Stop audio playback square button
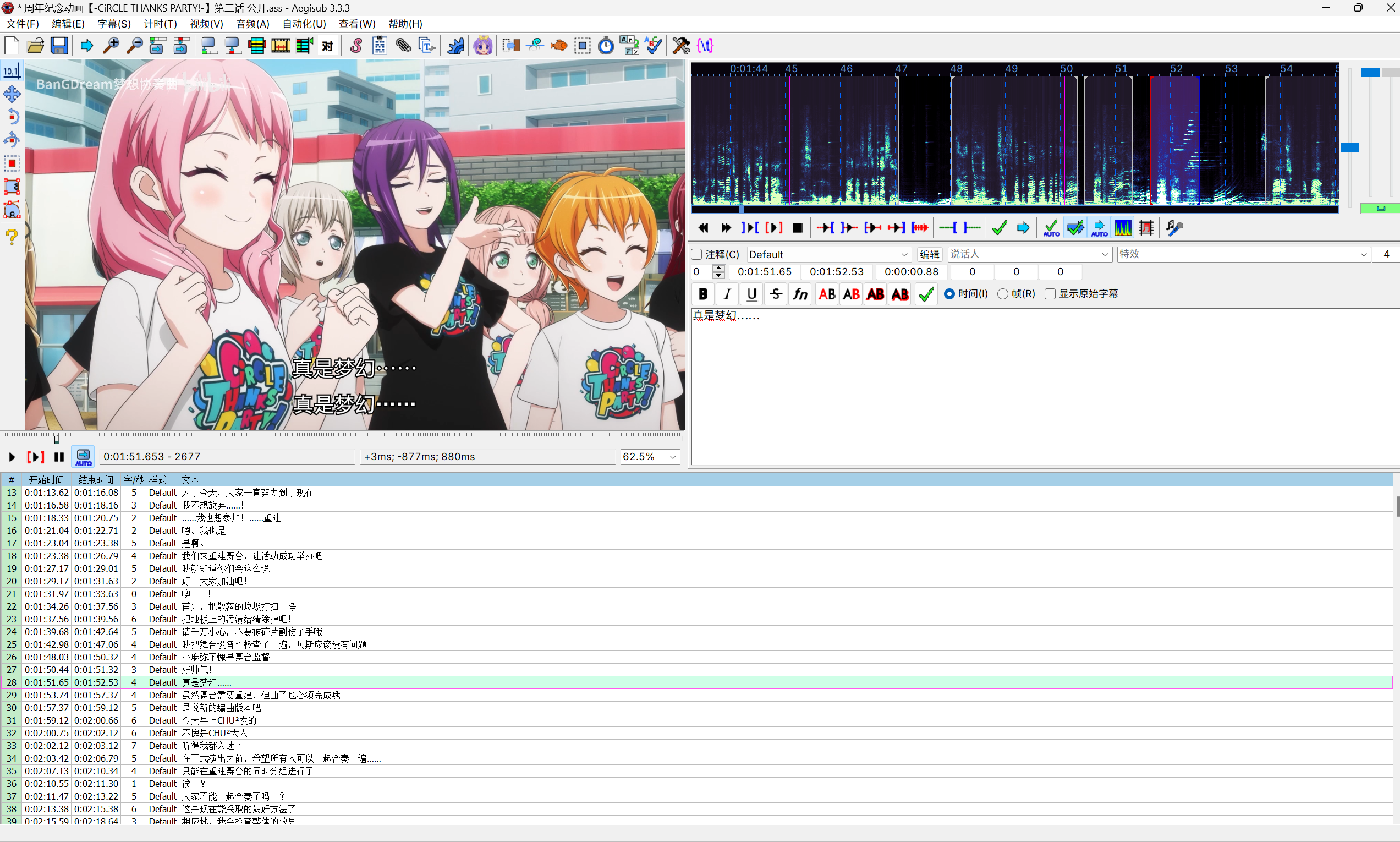1400x842 pixels. [797, 228]
